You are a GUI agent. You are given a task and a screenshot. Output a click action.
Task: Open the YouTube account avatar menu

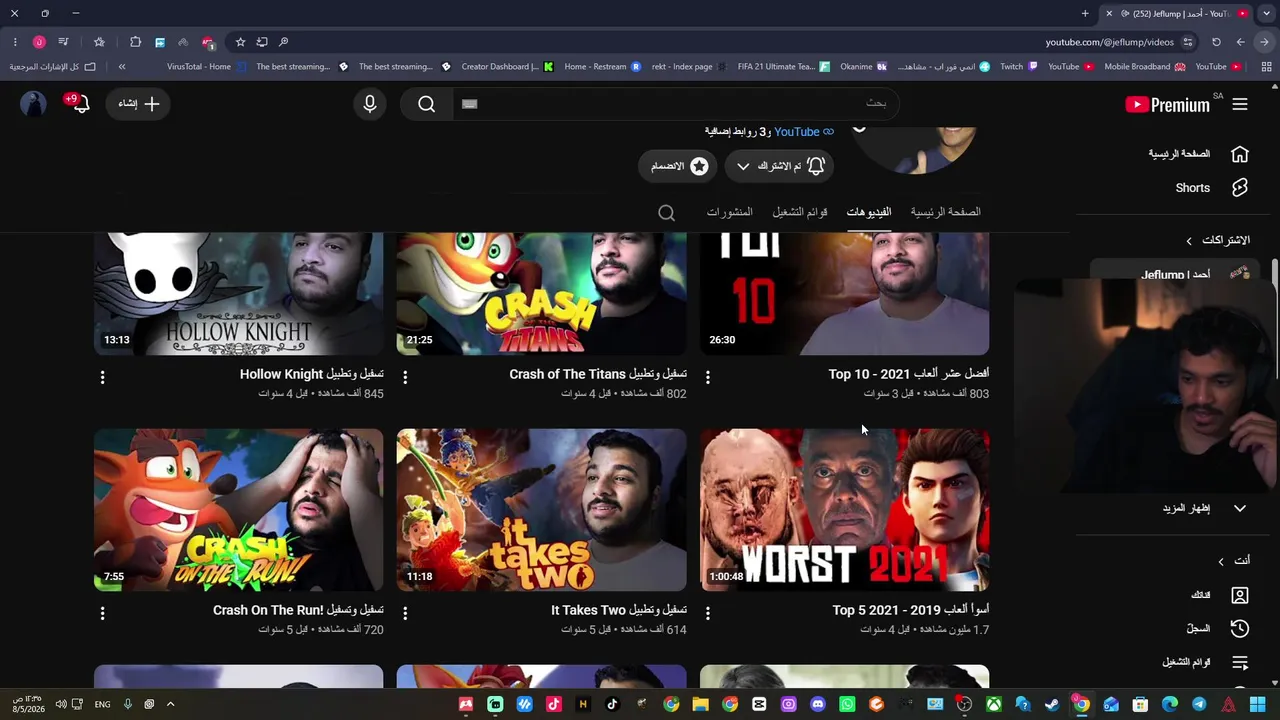point(33,104)
